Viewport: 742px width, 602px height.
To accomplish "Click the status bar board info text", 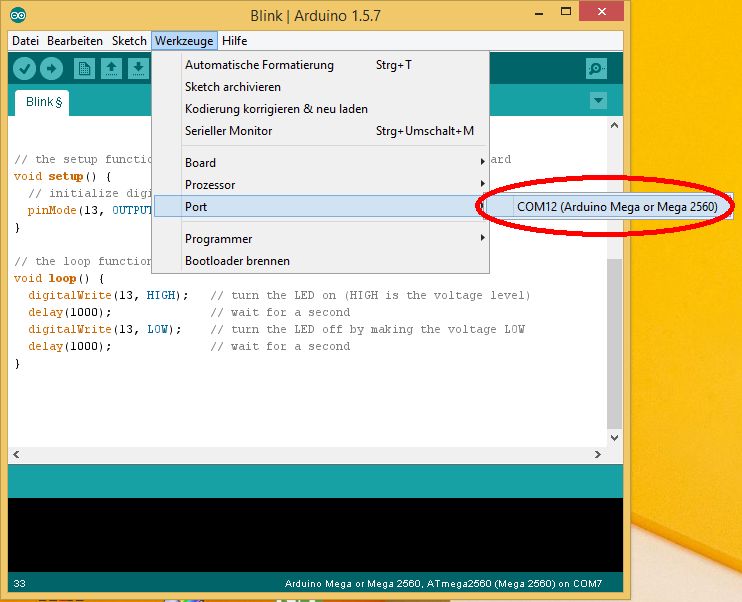I will click(443, 584).
